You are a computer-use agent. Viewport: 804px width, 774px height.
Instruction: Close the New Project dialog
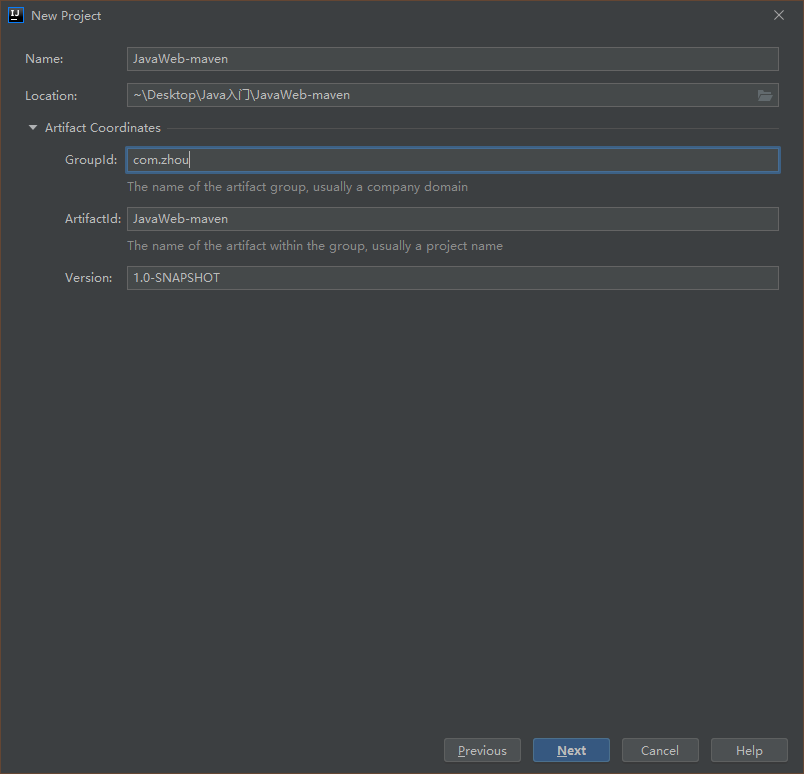tap(779, 15)
